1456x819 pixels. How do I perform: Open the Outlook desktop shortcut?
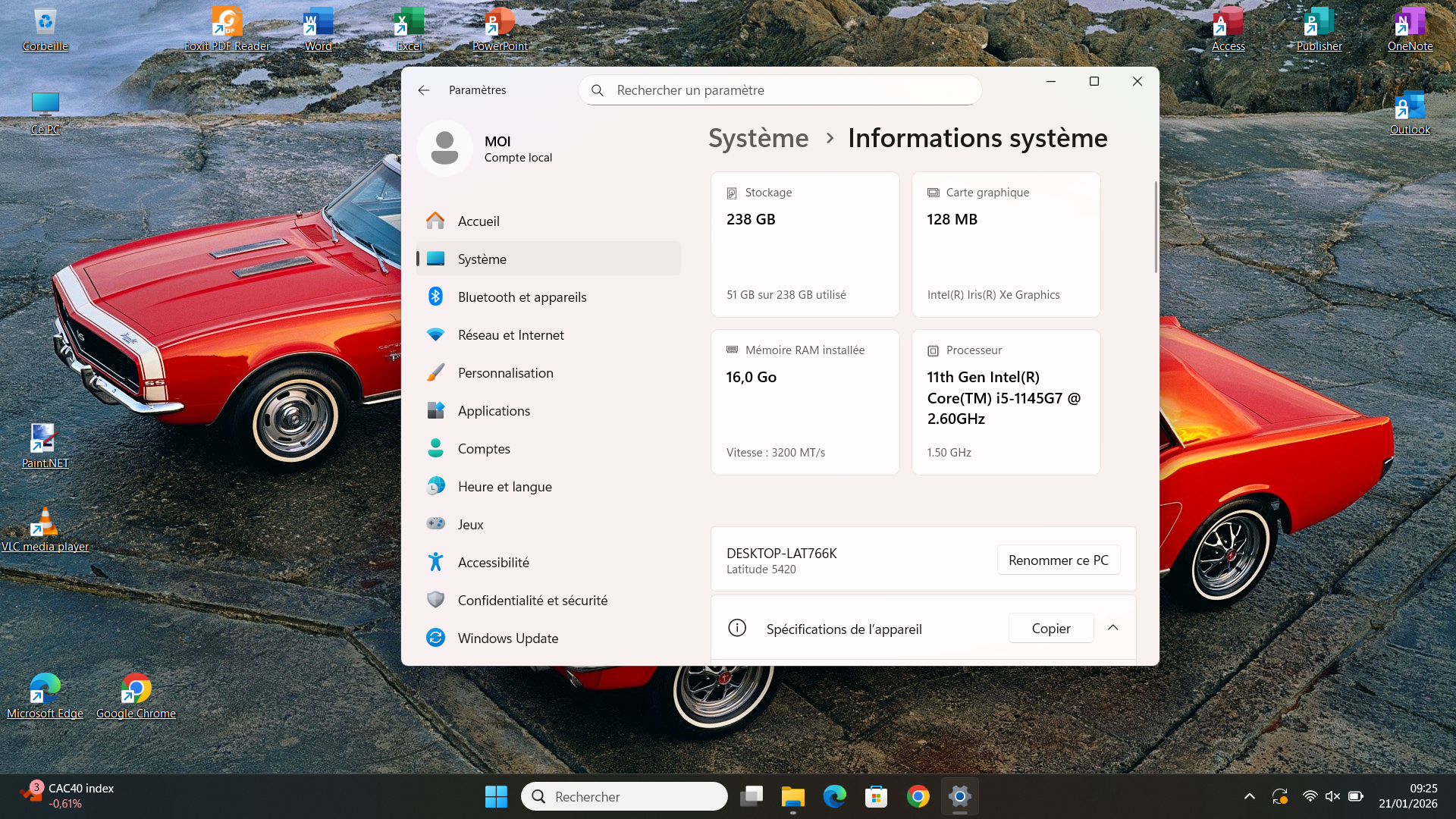pos(1410,112)
